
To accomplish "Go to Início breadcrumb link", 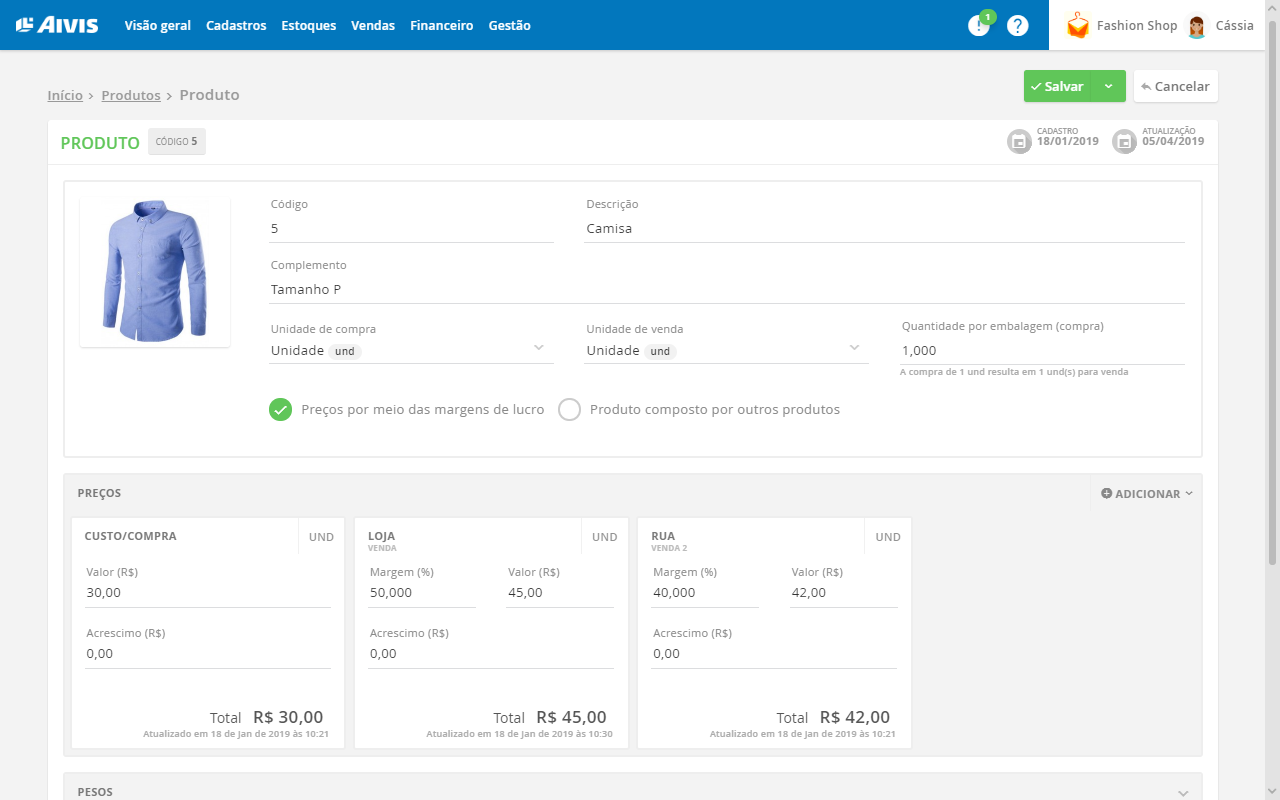I will point(65,95).
